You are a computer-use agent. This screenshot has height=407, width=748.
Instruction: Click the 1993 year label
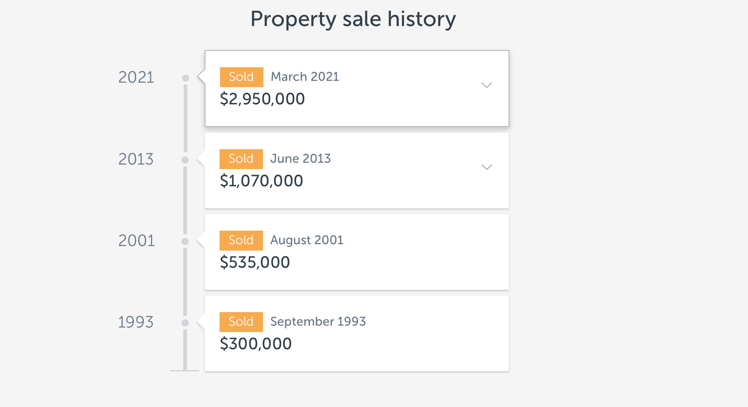(136, 323)
